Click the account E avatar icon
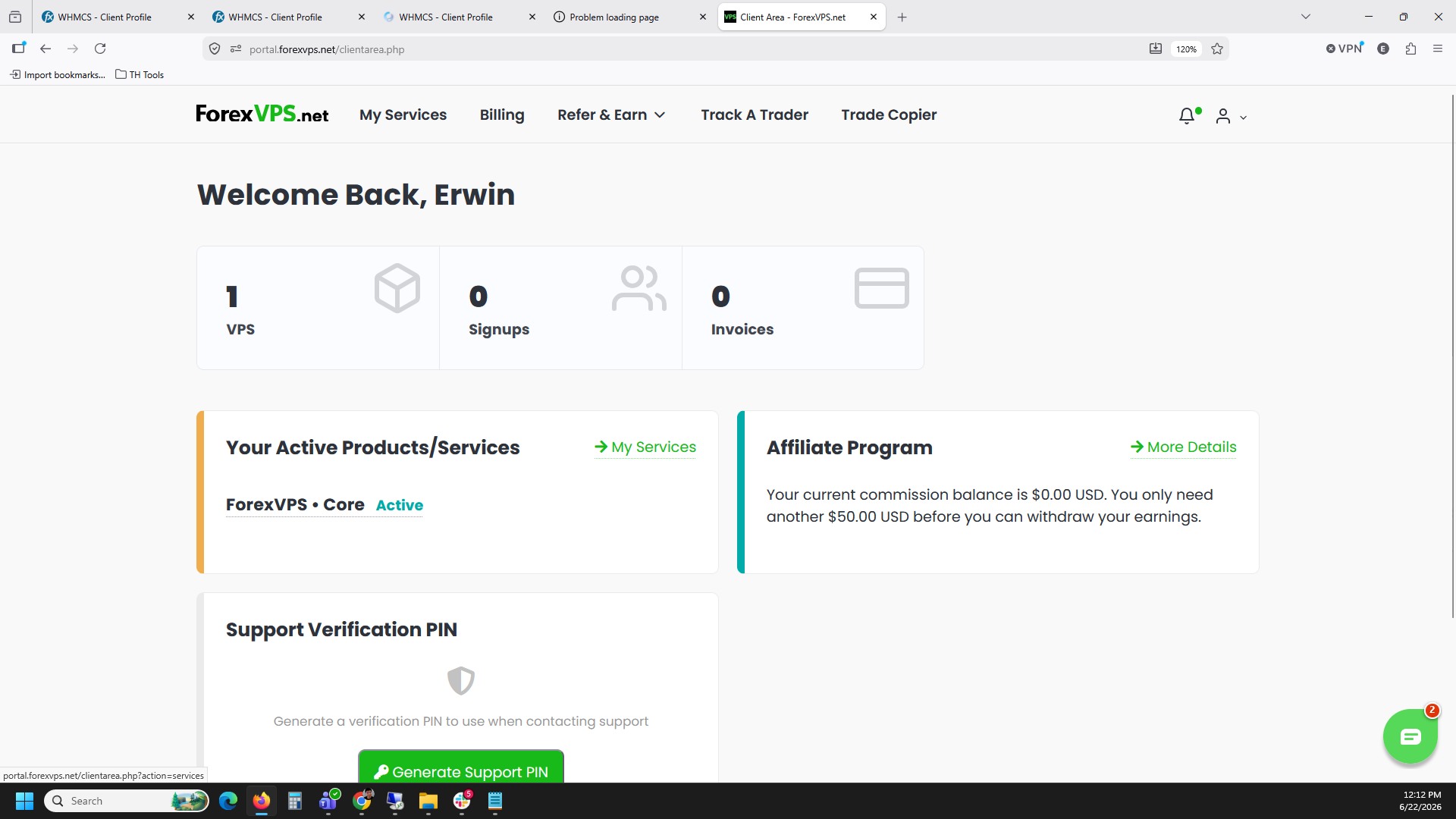 click(1383, 49)
